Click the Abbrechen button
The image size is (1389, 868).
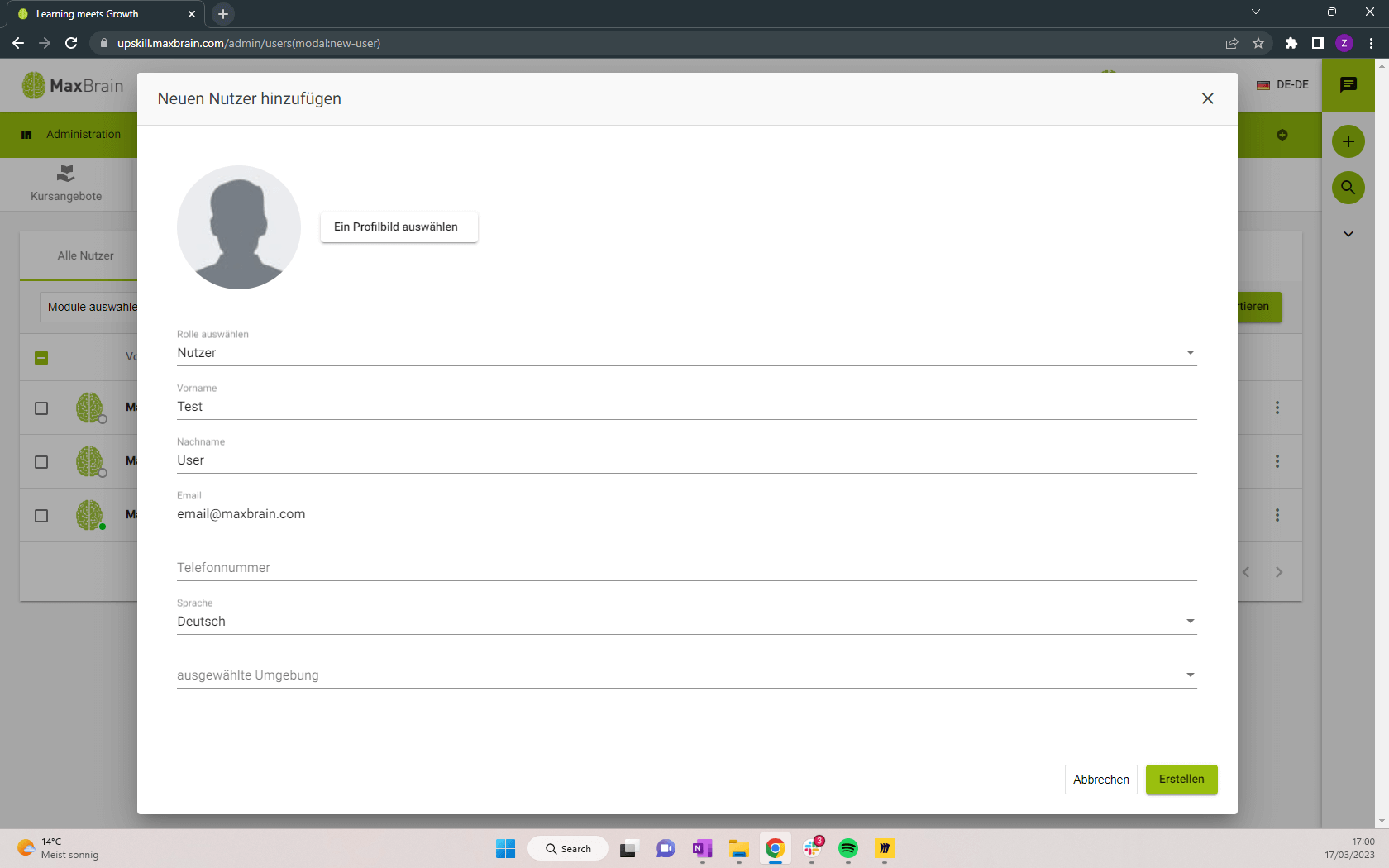(1100, 780)
